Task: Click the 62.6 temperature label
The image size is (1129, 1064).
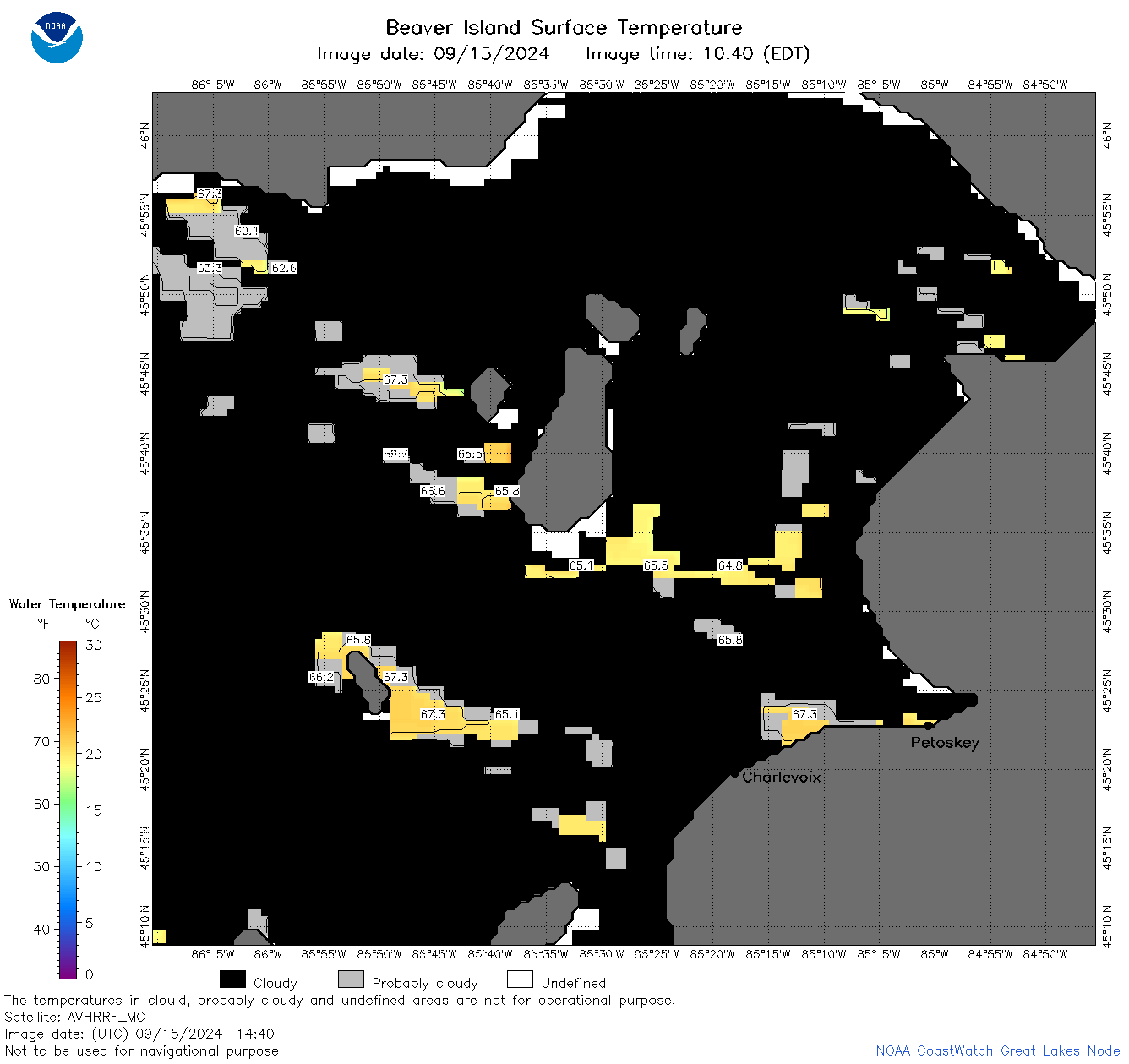Action: tap(284, 268)
